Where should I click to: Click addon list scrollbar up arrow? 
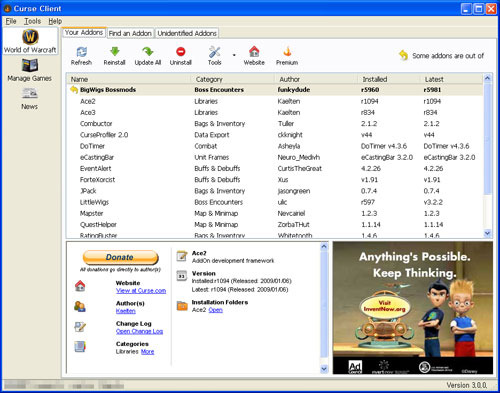(487, 78)
